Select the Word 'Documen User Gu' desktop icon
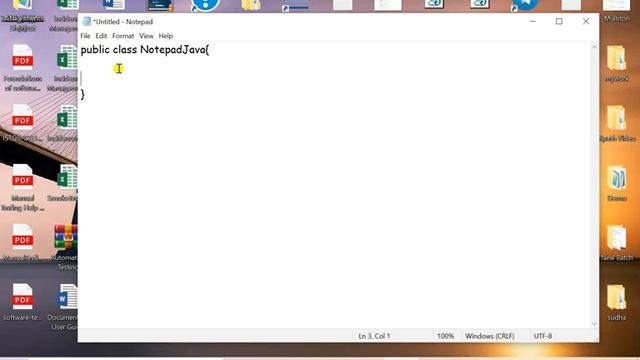640x360 pixels. [63, 307]
